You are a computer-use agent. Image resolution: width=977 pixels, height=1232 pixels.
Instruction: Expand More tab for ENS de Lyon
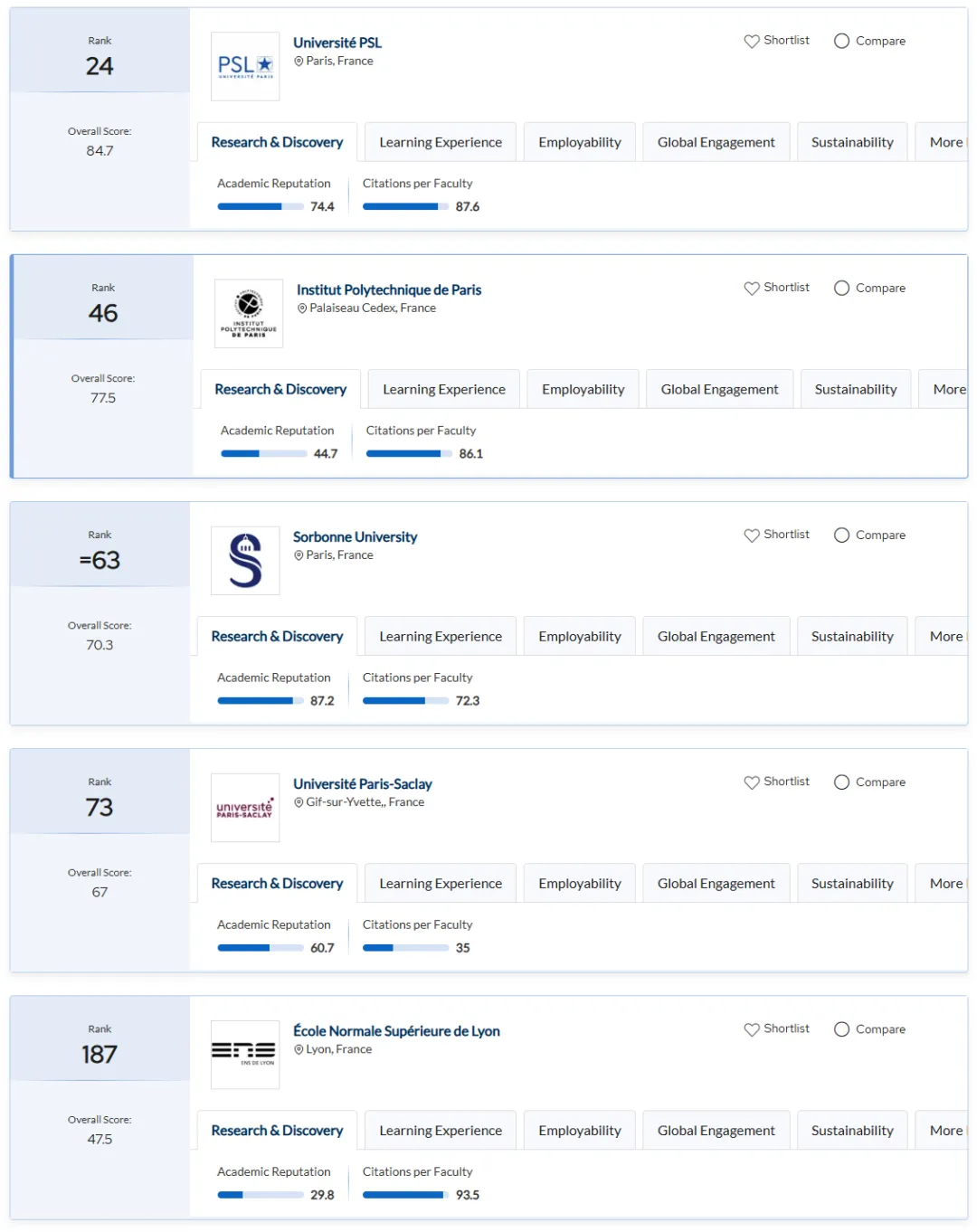[x=943, y=1130]
